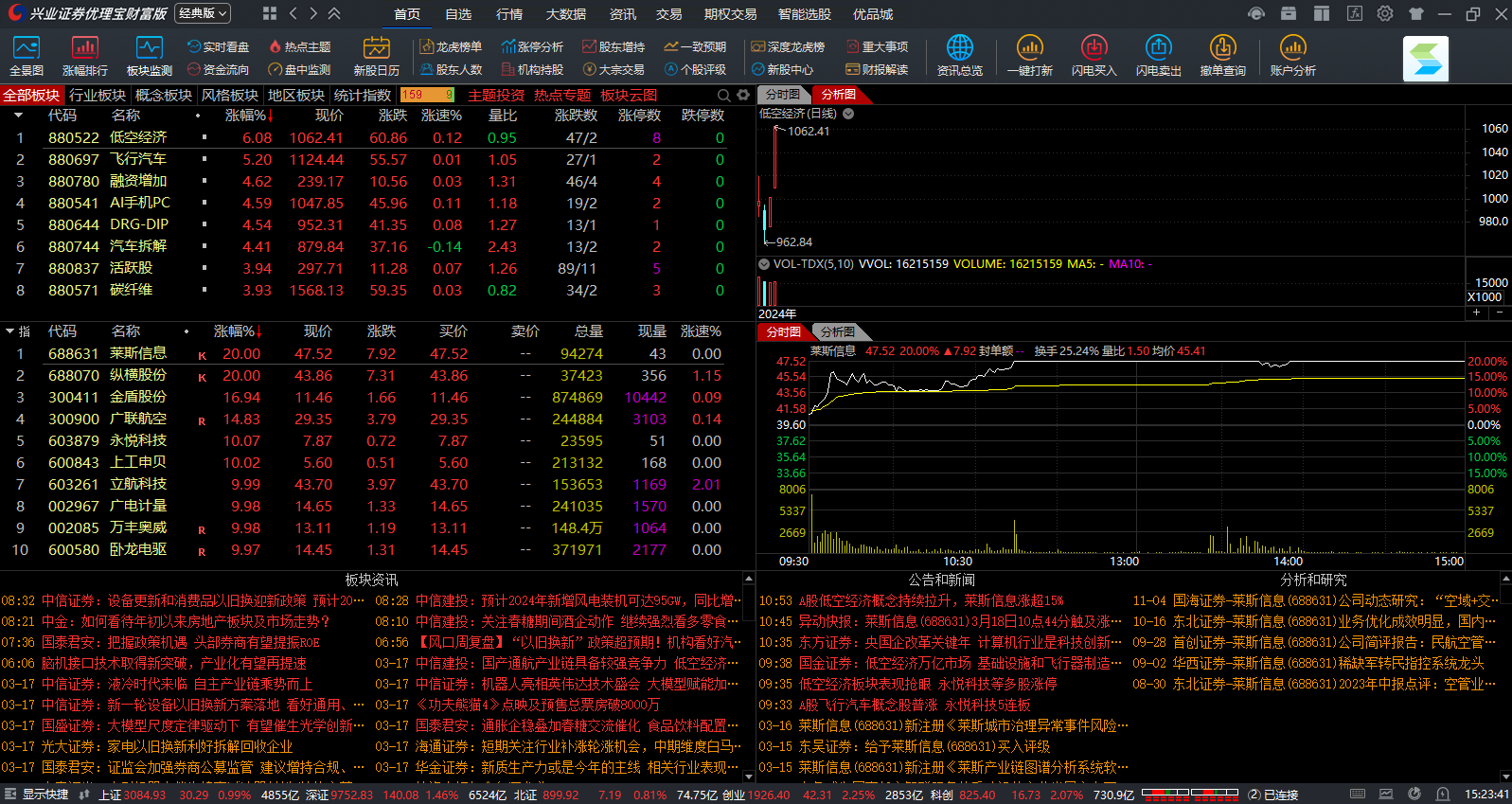Open the 账户分析 account analysis icon

tap(1292, 56)
